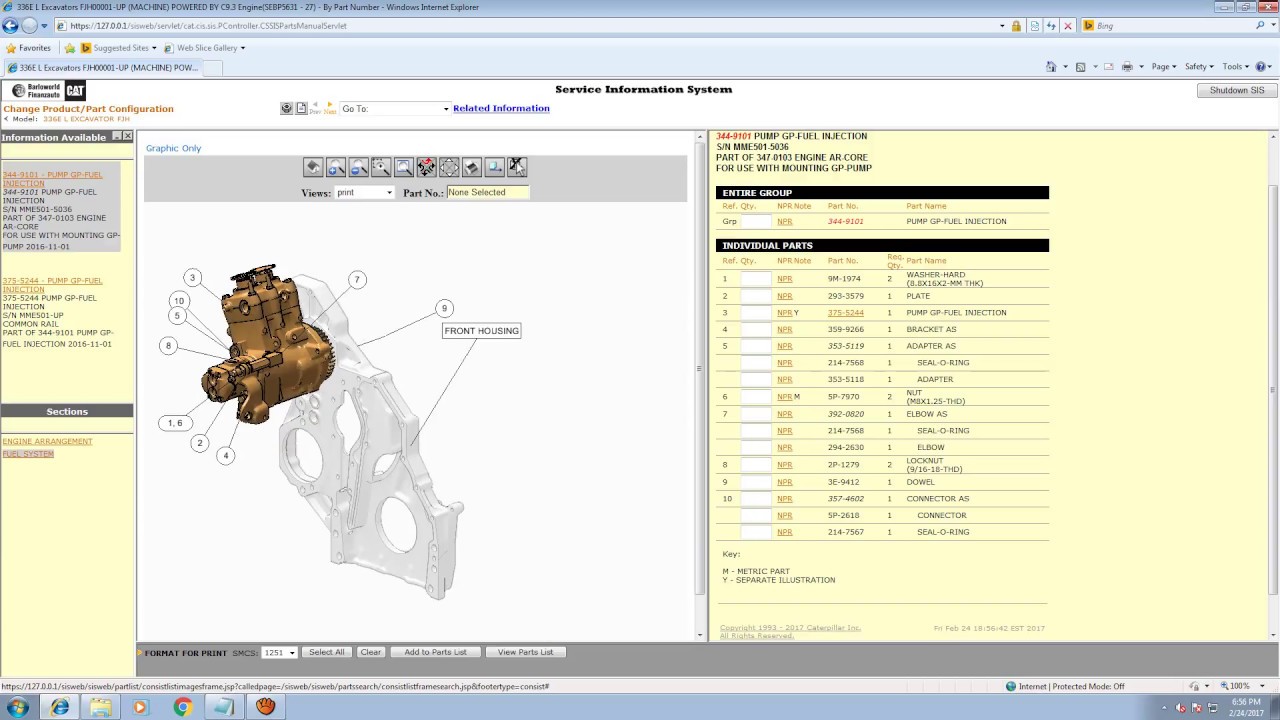This screenshot has width=1280, height=720.
Task: Click quantity box for PLATE row
Action: [x=756, y=296]
